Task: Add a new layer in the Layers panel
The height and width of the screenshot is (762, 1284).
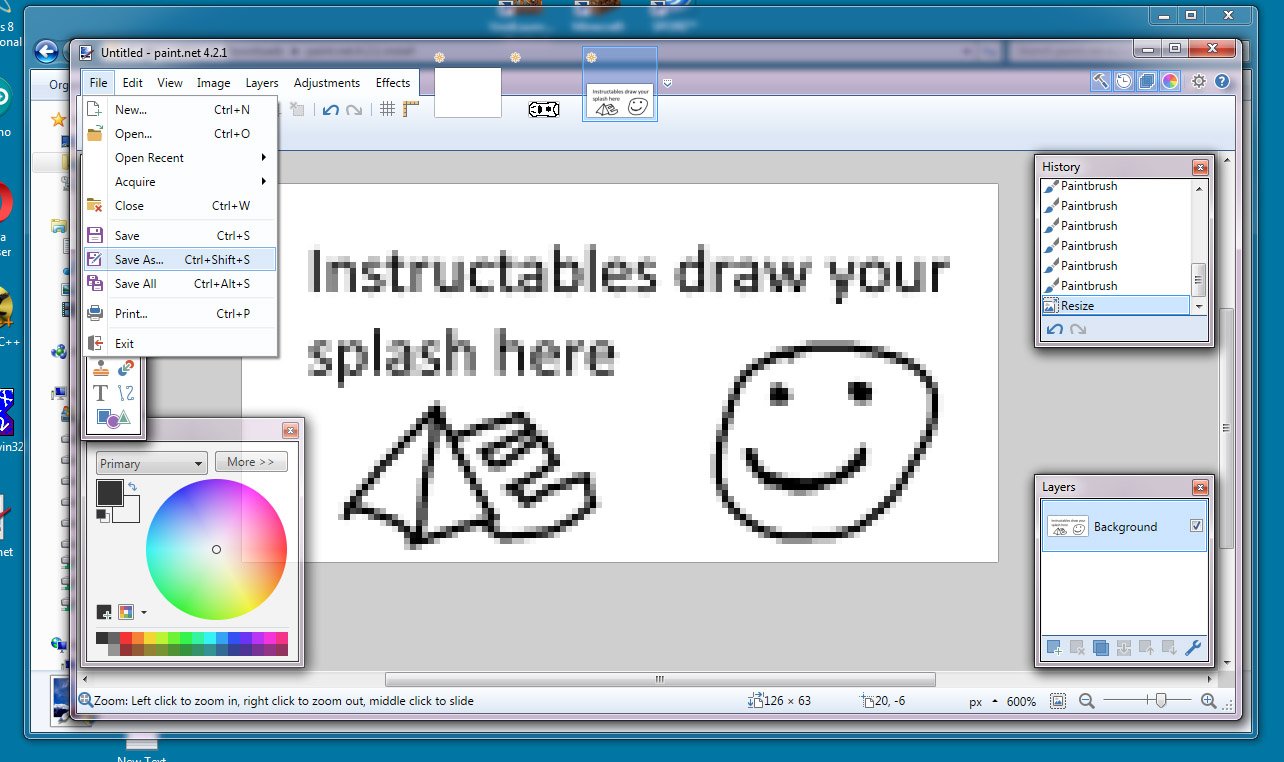Action: (1054, 648)
